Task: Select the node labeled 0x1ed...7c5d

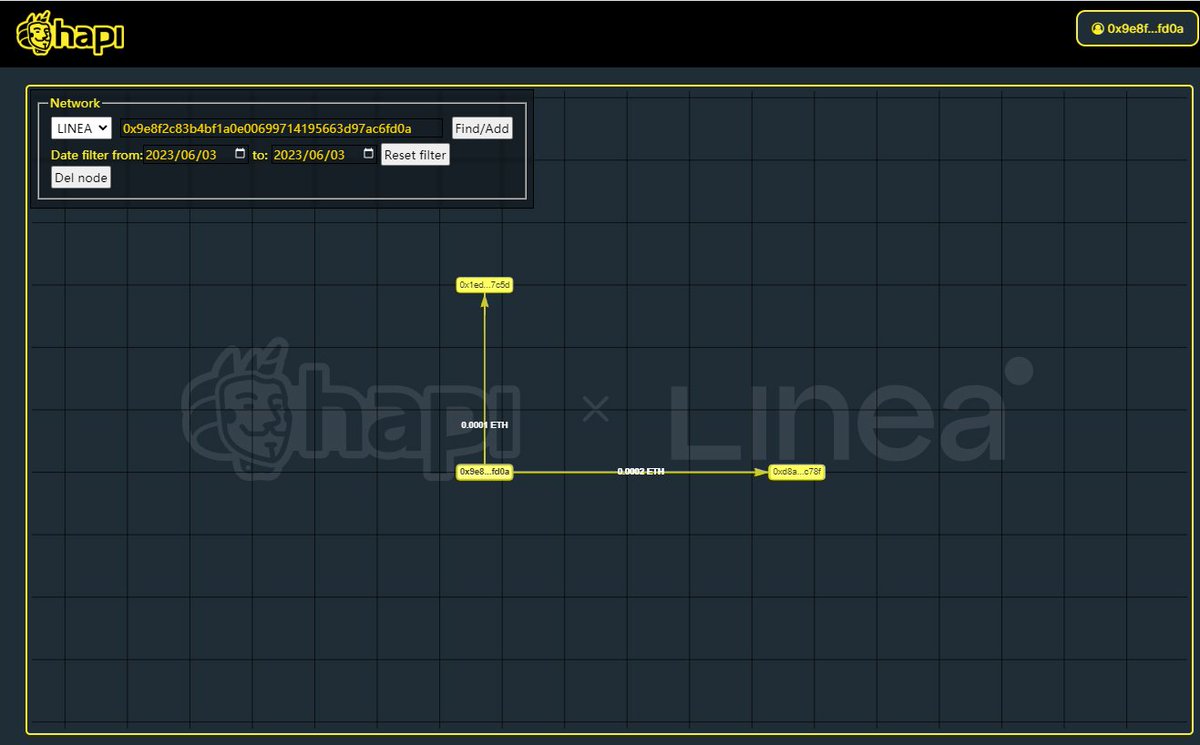Action: (483, 284)
